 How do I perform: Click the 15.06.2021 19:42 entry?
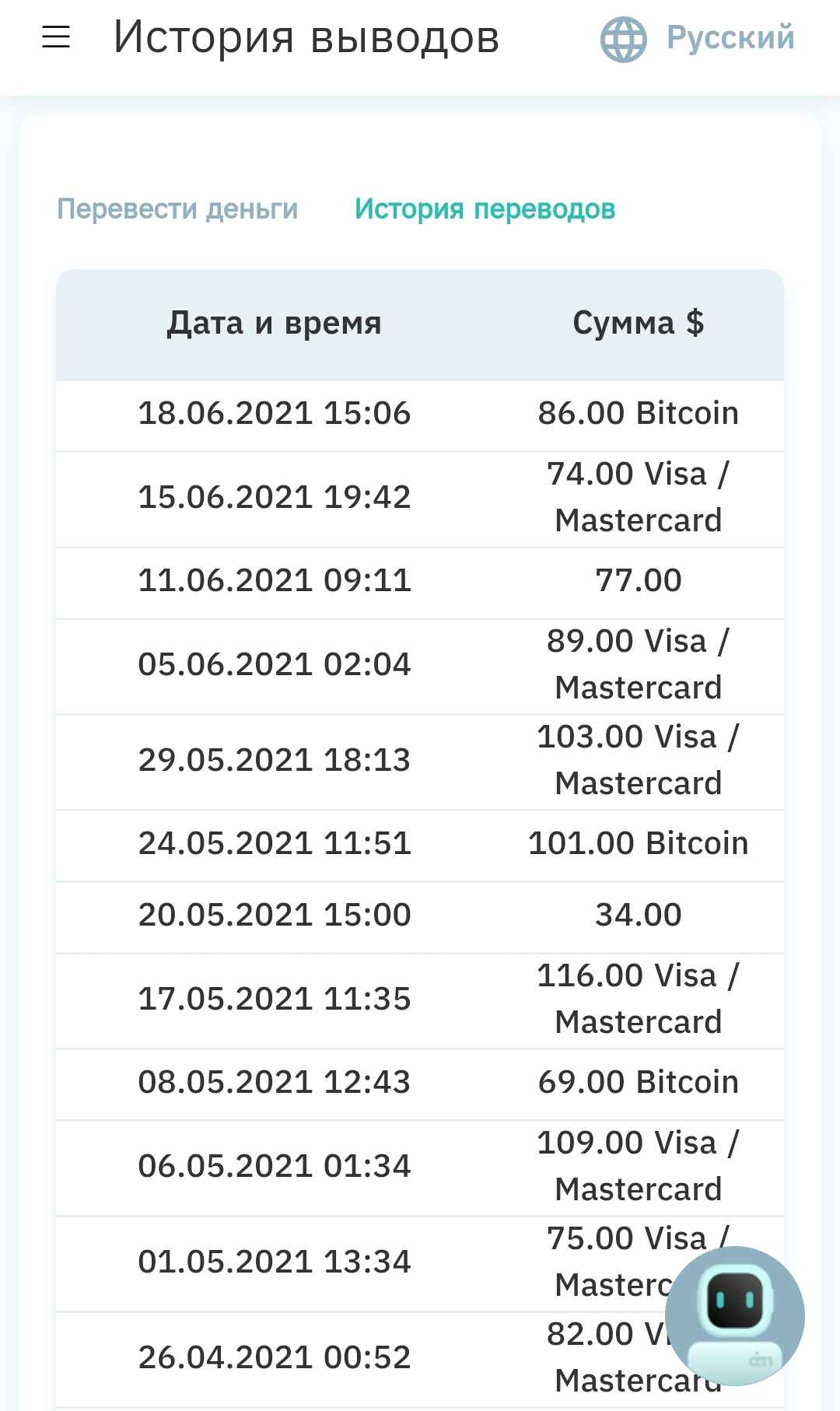[x=275, y=497]
